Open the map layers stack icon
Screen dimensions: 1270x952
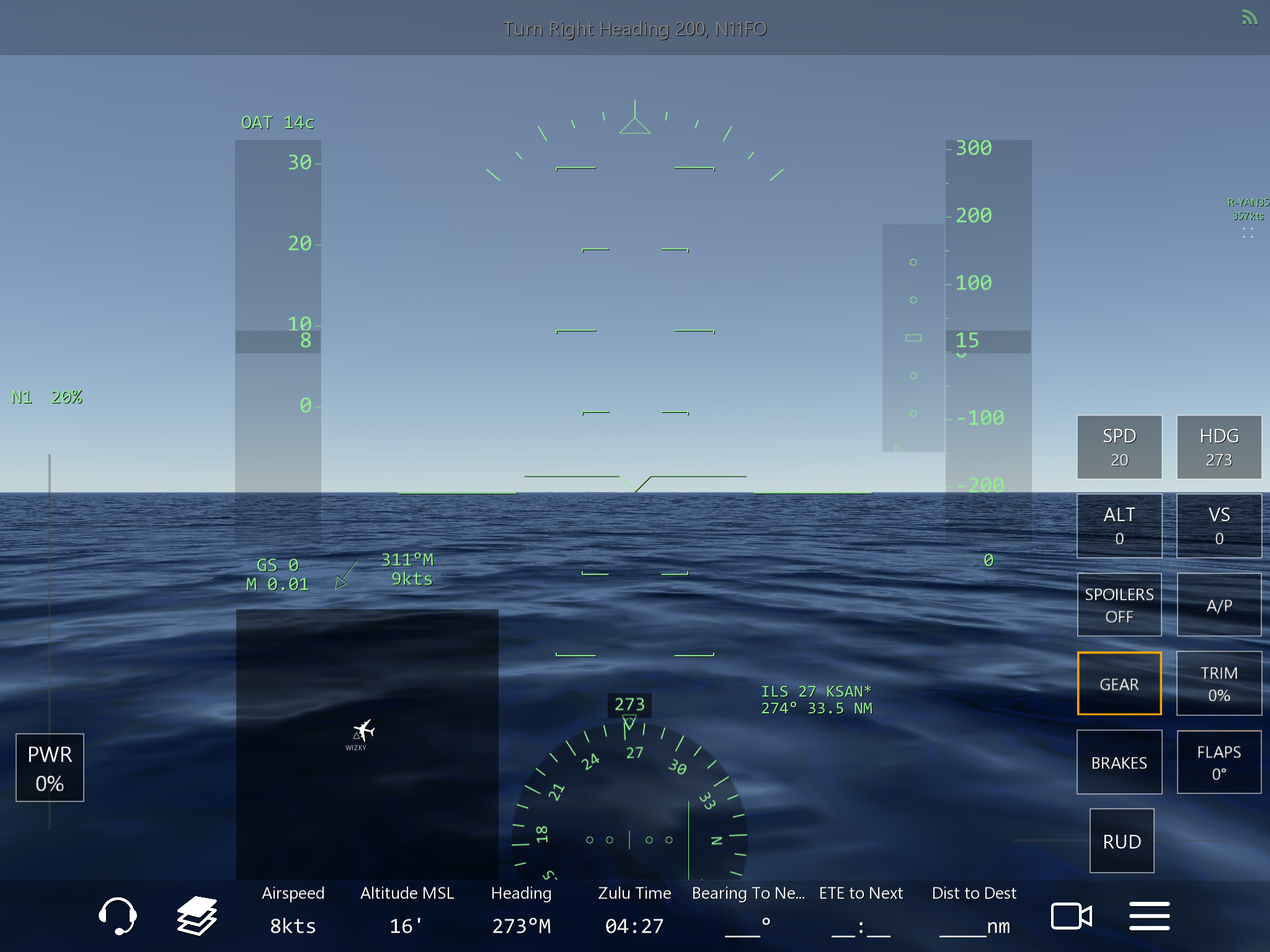click(x=197, y=915)
